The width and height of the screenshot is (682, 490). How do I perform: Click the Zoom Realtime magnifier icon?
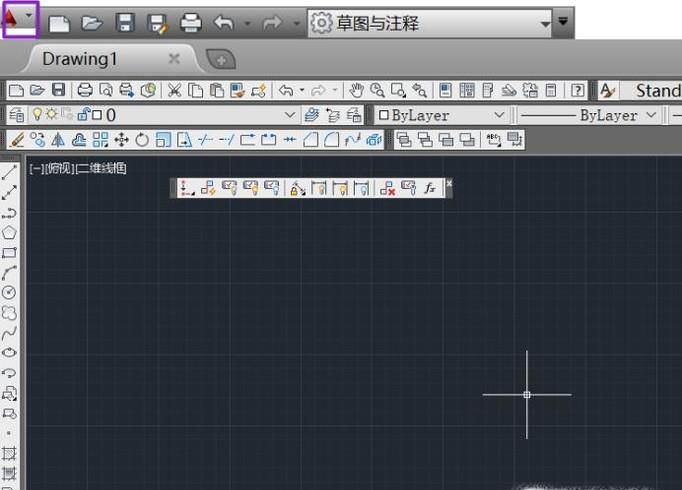point(377,90)
